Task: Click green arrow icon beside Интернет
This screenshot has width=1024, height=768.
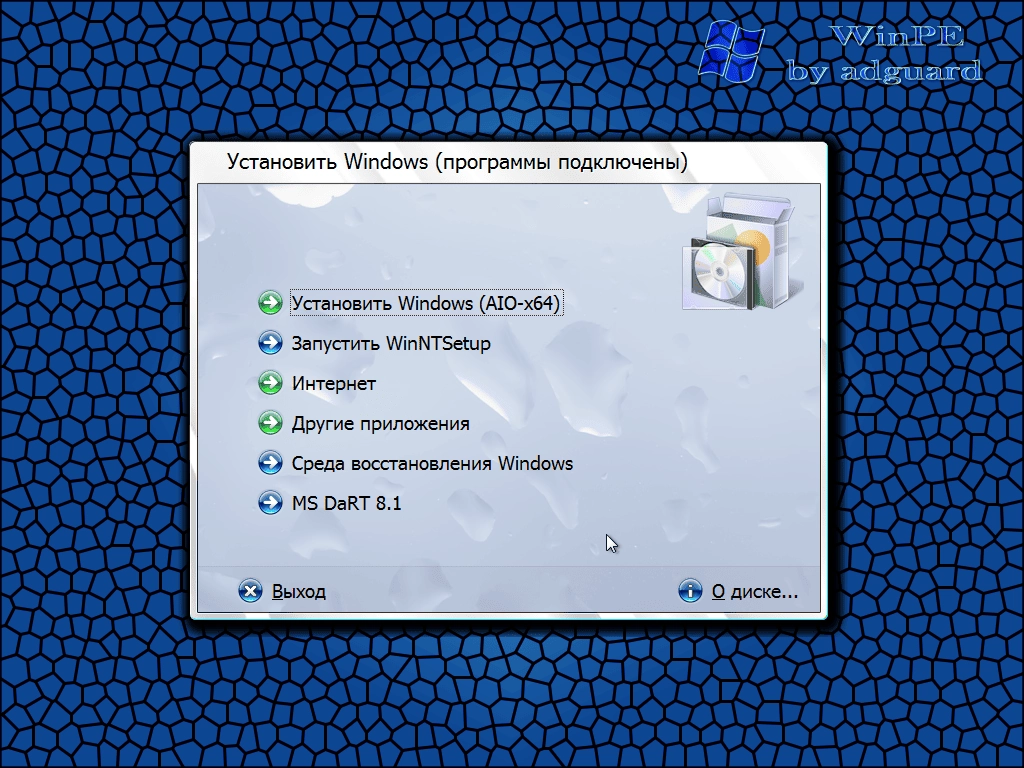Action: pos(270,383)
